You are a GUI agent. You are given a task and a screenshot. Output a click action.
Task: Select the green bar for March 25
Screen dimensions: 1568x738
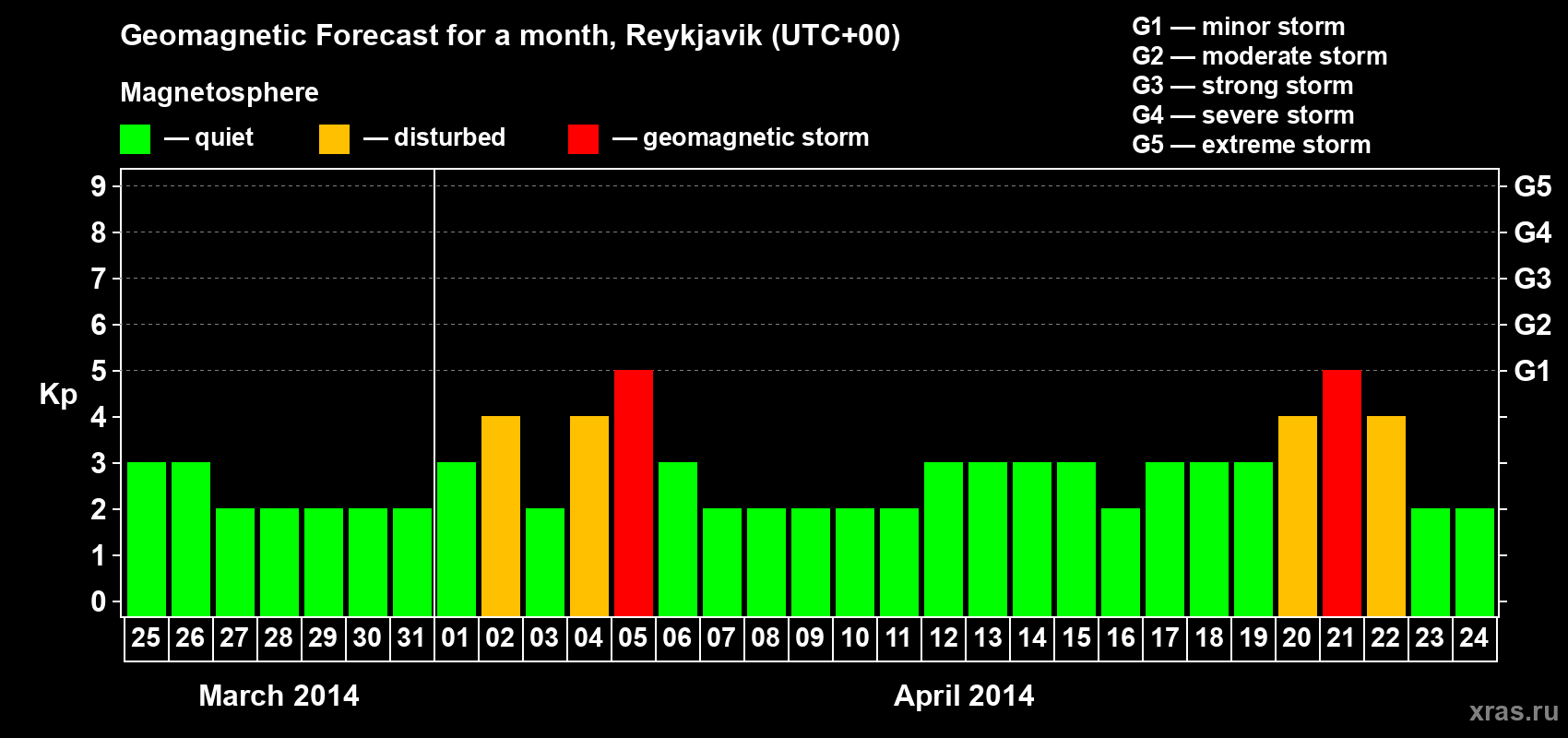tap(147, 539)
